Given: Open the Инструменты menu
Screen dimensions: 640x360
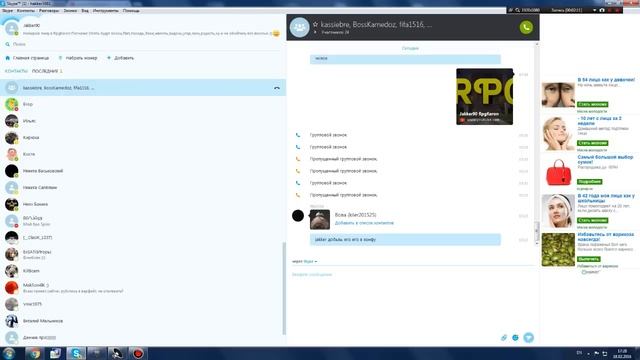Looking at the screenshot, I should [x=105, y=11].
